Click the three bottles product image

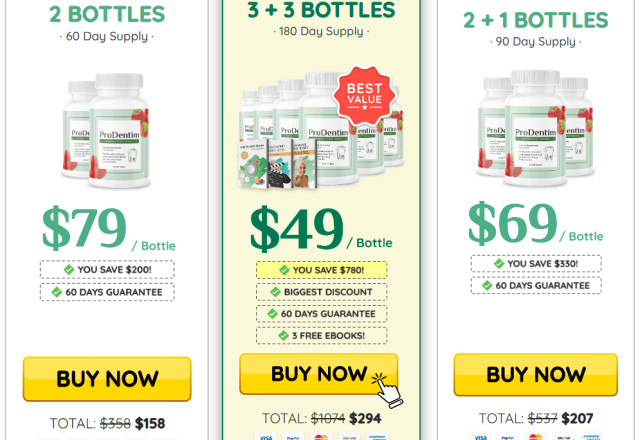pyautogui.click(x=535, y=128)
